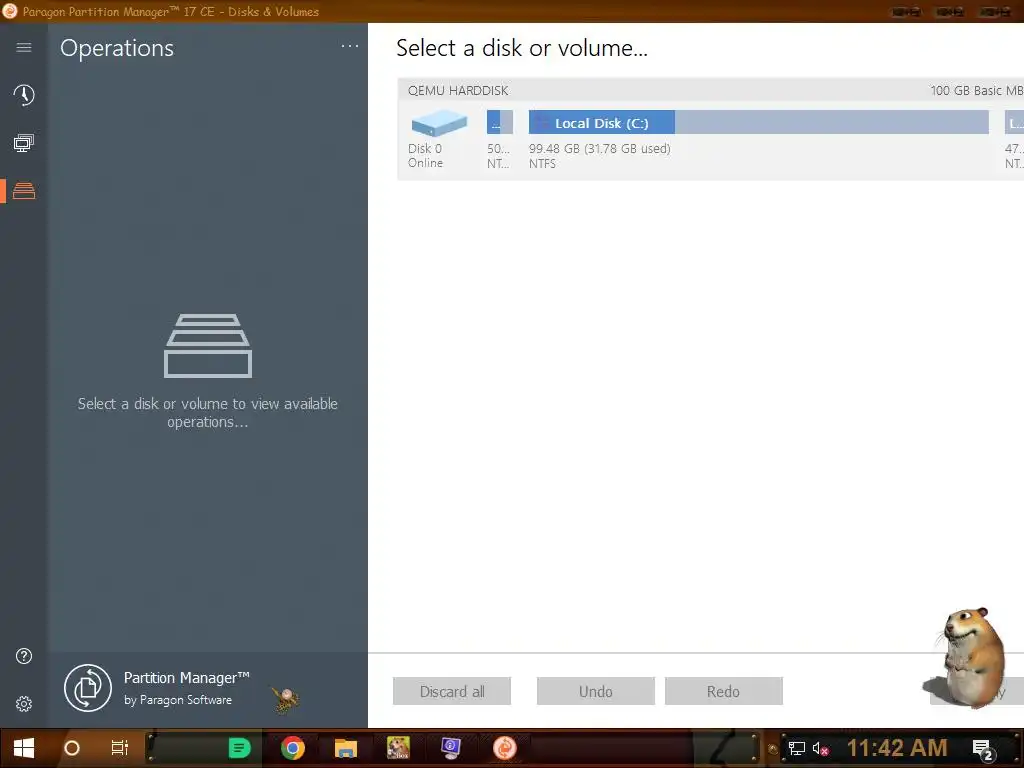The image size is (1024, 768).
Task: Click the muted volume tray icon
Action: 820,748
